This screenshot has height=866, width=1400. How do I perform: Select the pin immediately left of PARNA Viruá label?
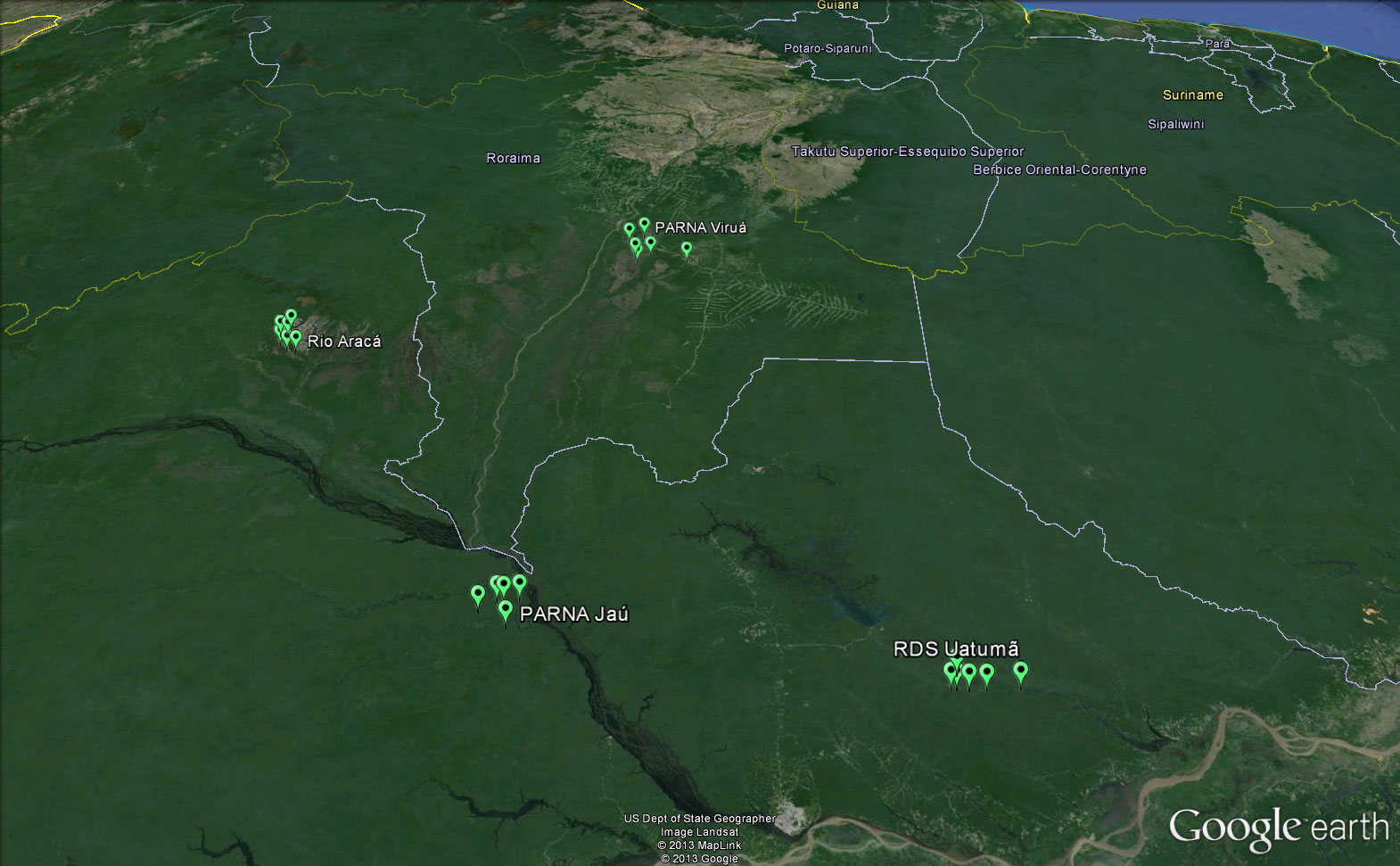coord(645,225)
